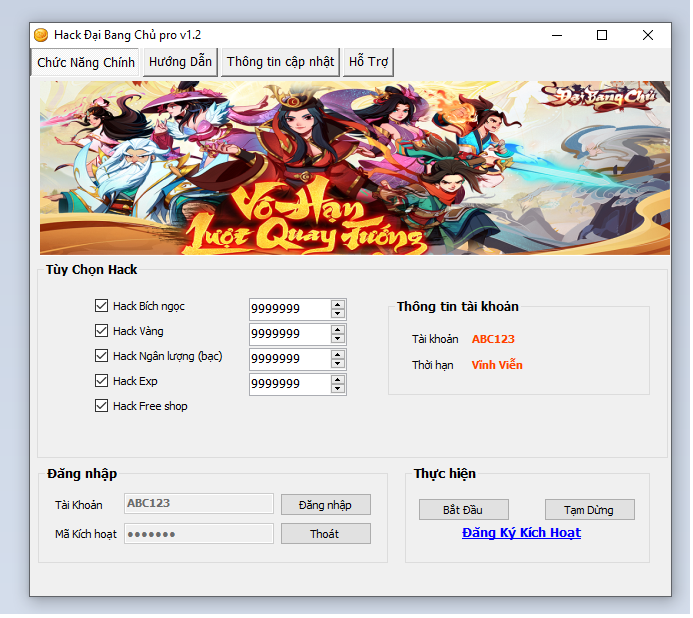Image resolution: width=693 pixels, height=618 pixels.
Task: Switch to the Hướng Dẫn tab
Action: point(180,62)
